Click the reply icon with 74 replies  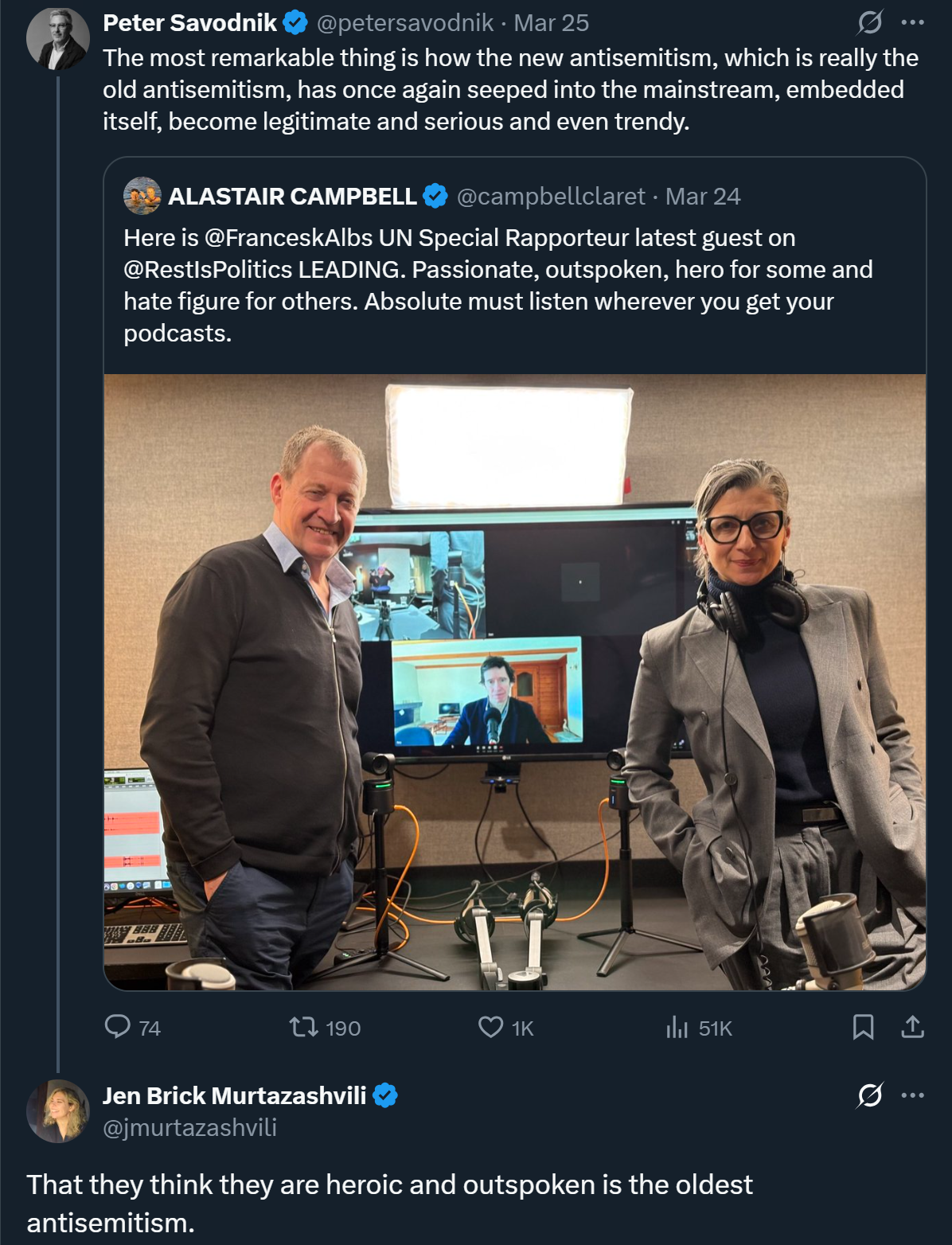pos(118,1027)
